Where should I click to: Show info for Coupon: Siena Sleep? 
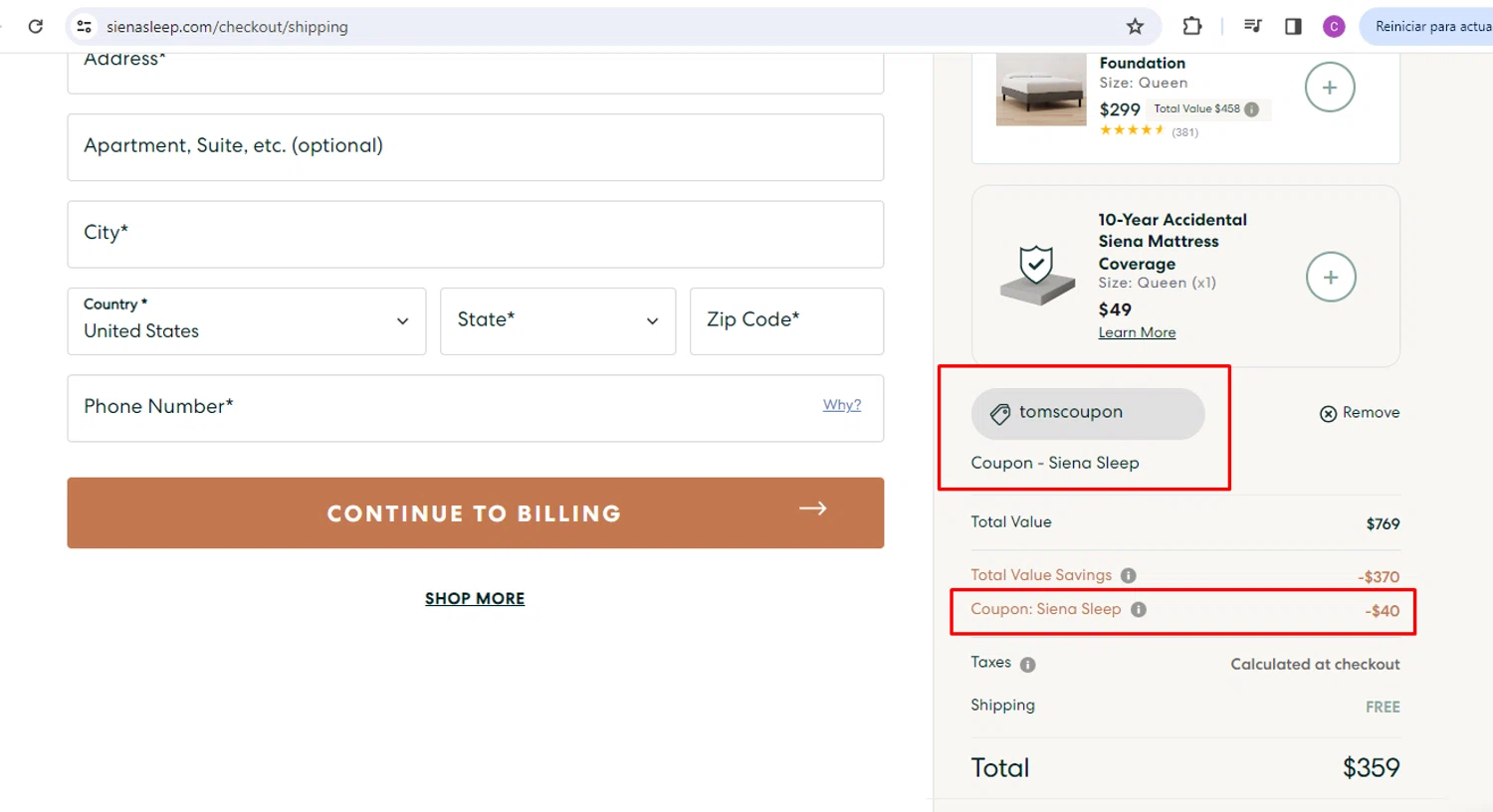tap(1139, 609)
